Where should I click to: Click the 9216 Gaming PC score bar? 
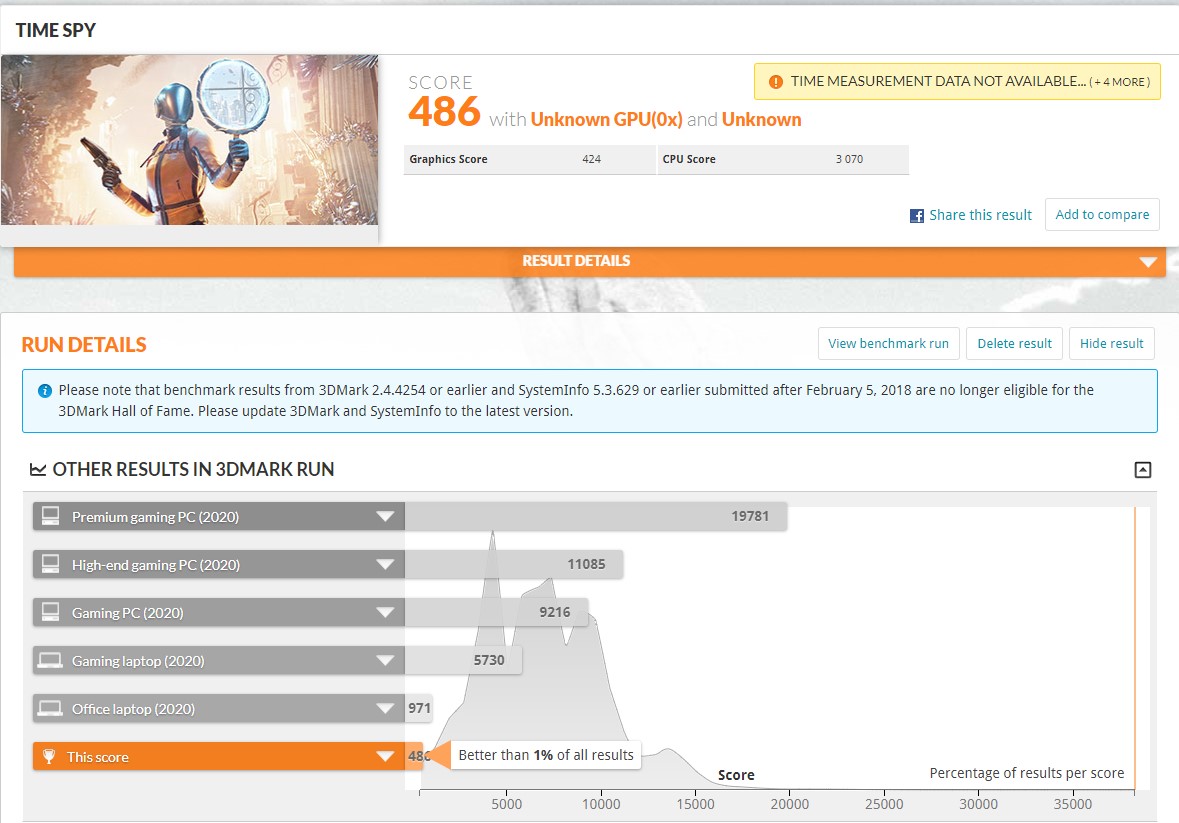coord(496,613)
